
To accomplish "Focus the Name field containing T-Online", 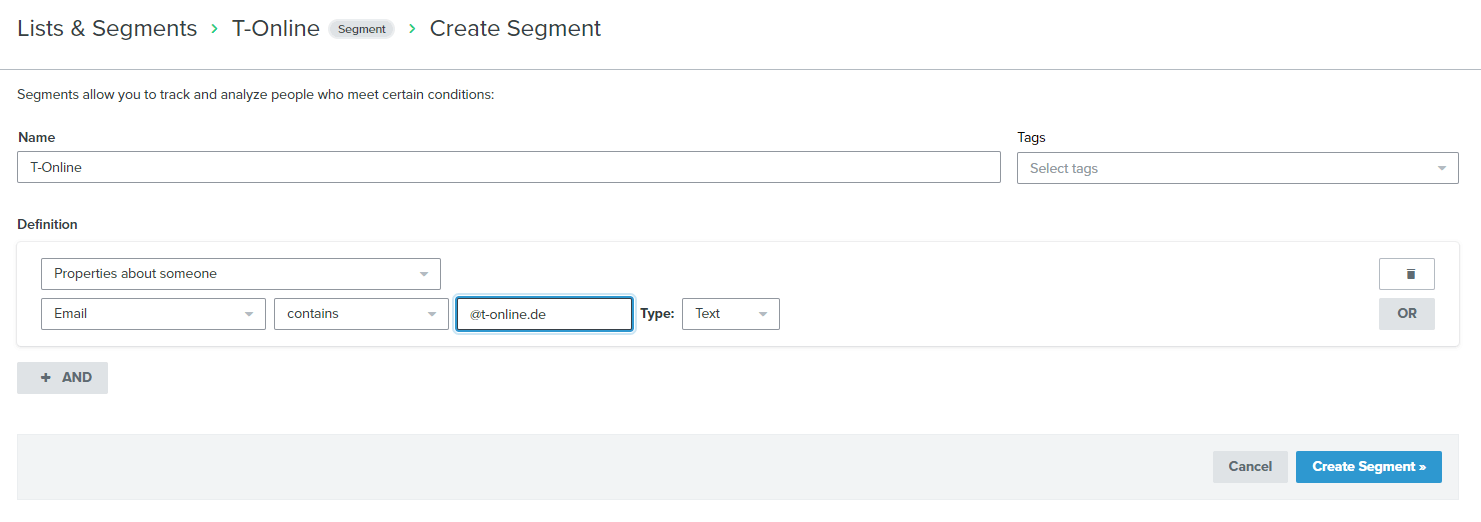I will coord(508,168).
